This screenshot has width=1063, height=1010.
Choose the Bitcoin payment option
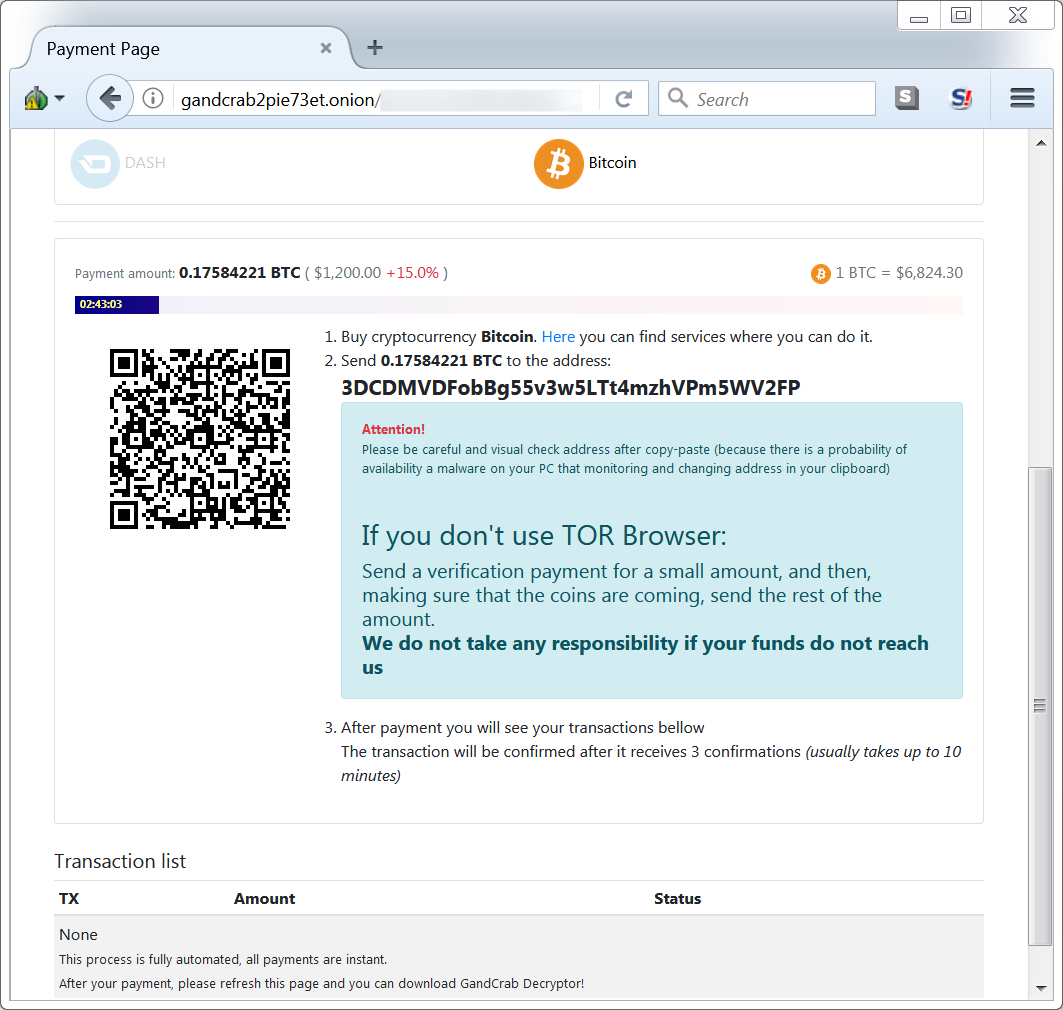click(586, 163)
